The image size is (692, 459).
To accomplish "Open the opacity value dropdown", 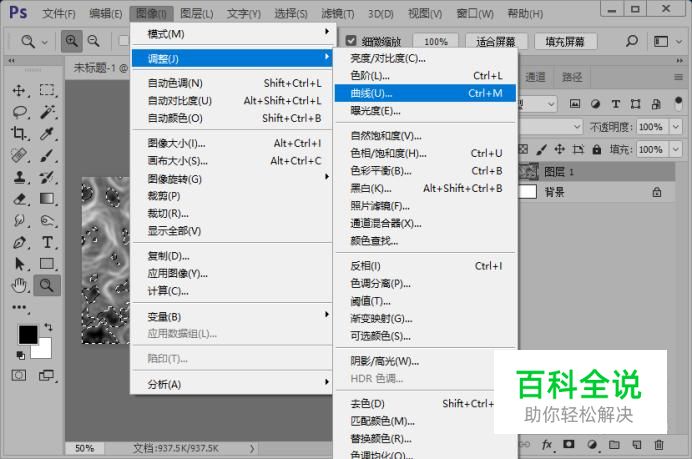I will click(x=676, y=127).
